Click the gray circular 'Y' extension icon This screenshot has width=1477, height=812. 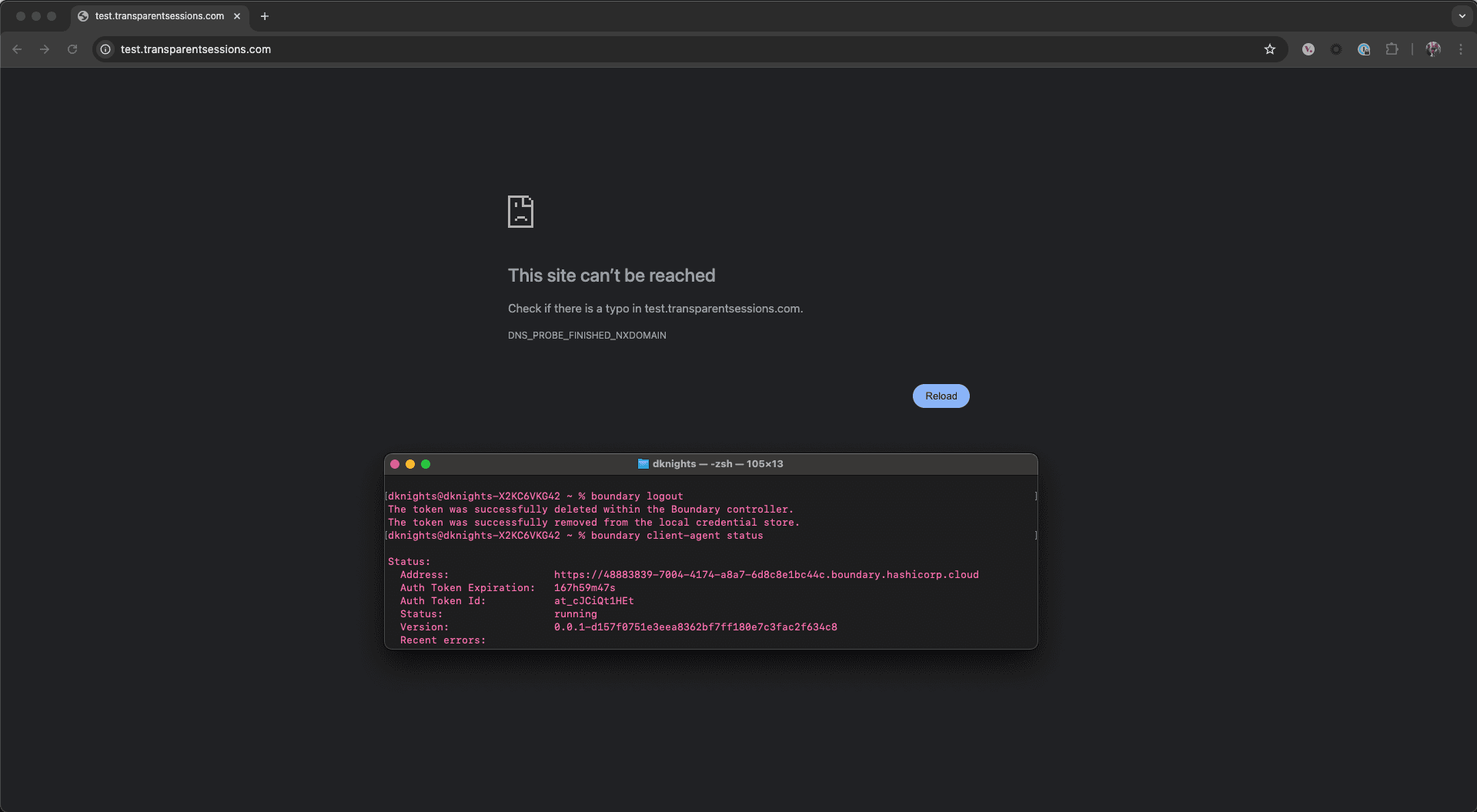point(1308,49)
